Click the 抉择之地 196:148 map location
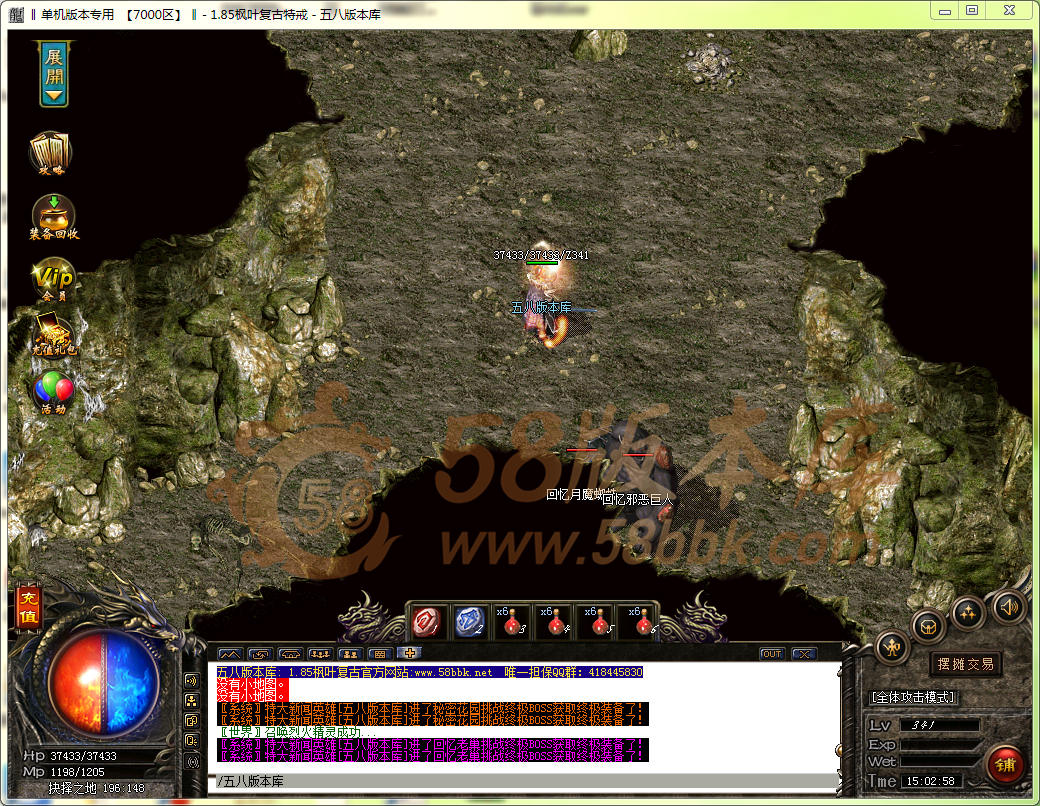The image size is (1040, 806). (x=96, y=788)
